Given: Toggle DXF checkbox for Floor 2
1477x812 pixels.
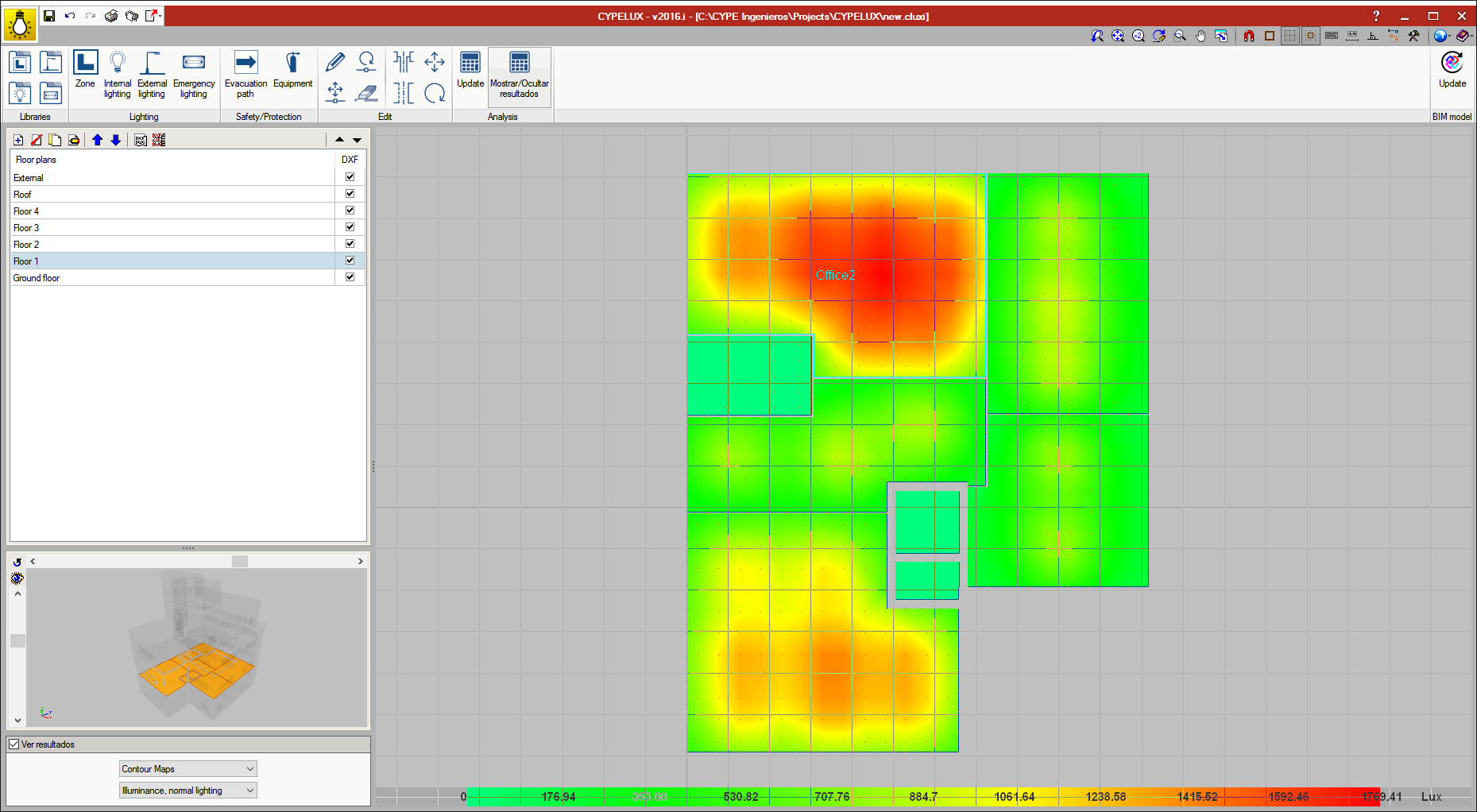Looking at the screenshot, I should tap(350, 244).
